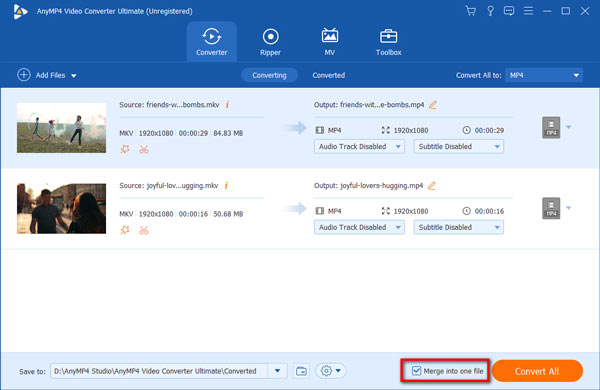Viewport: 600px width, 390px height.
Task: Switch to the Converted list tab
Action: point(329,75)
